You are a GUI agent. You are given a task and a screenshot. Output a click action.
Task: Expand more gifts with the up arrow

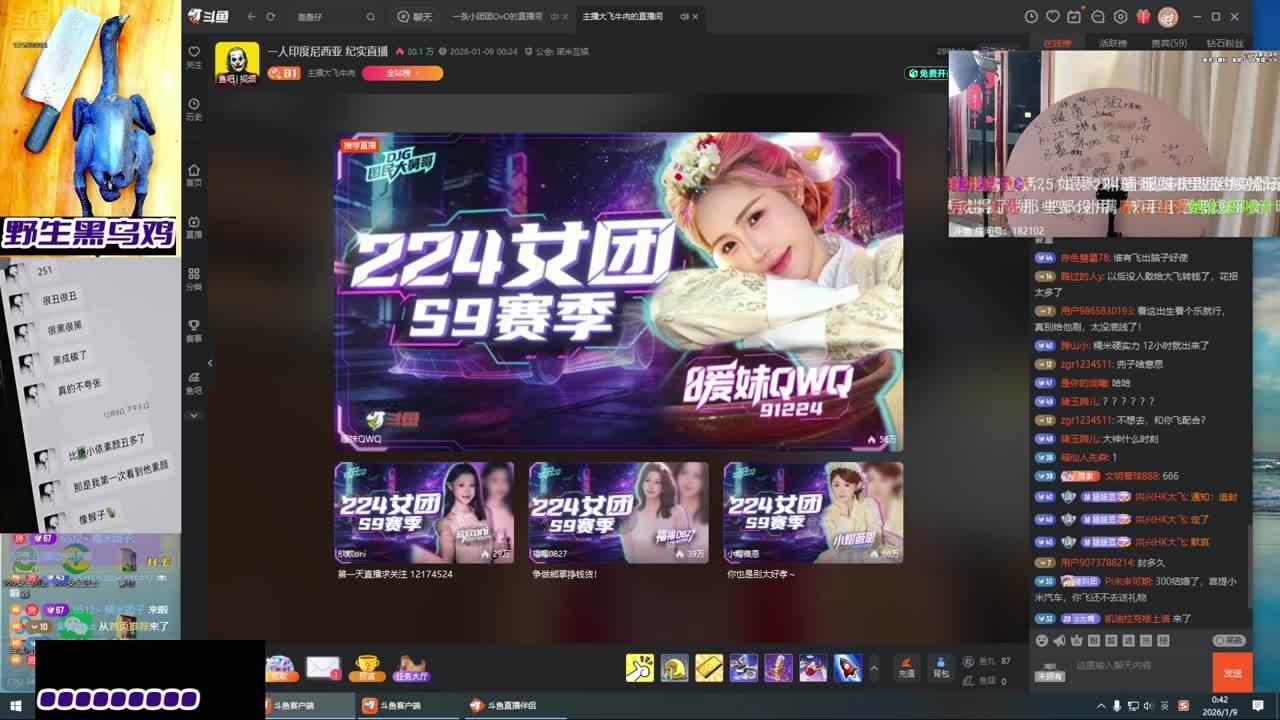coord(874,668)
